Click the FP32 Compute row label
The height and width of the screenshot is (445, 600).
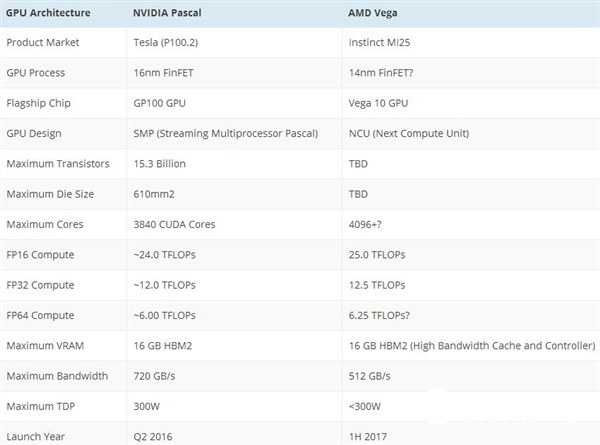40,285
